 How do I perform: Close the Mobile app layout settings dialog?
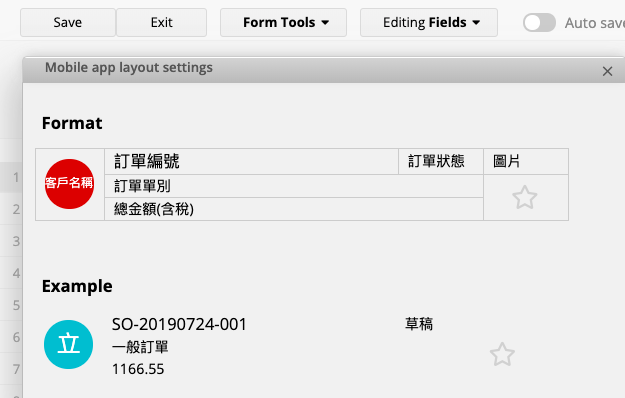point(607,71)
